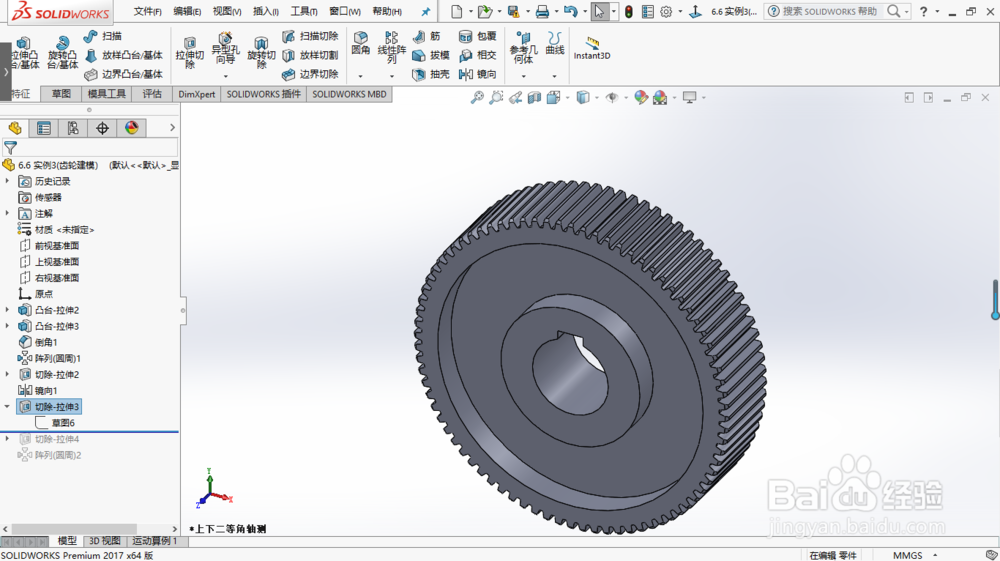Apply 圆角 fillet tool
Image resolution: width=1000 pixels, height=561 pixels.
(360, 43)
